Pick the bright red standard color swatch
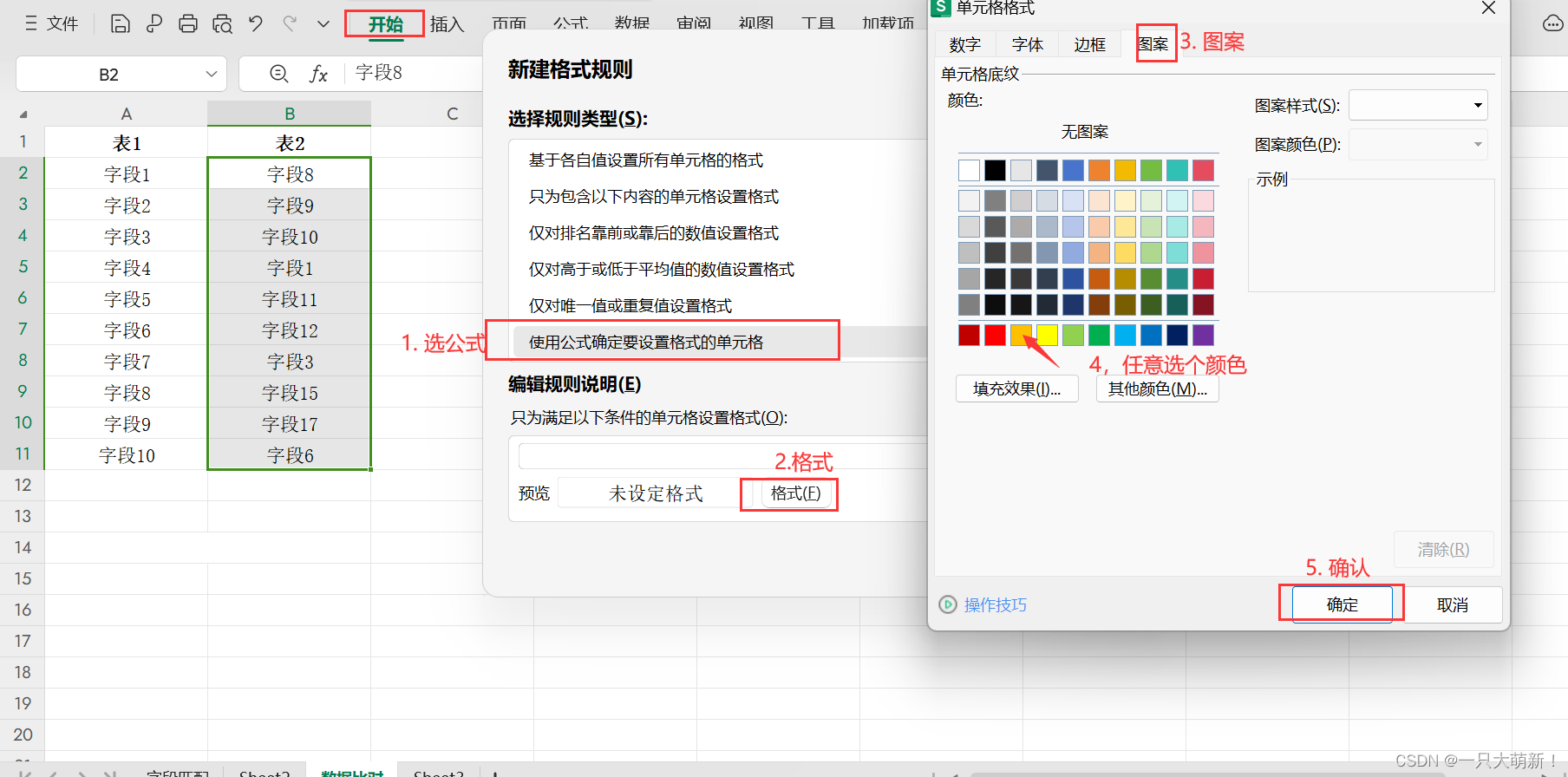The height and width of the screenshot is (777, 1568). coord(995,335)
